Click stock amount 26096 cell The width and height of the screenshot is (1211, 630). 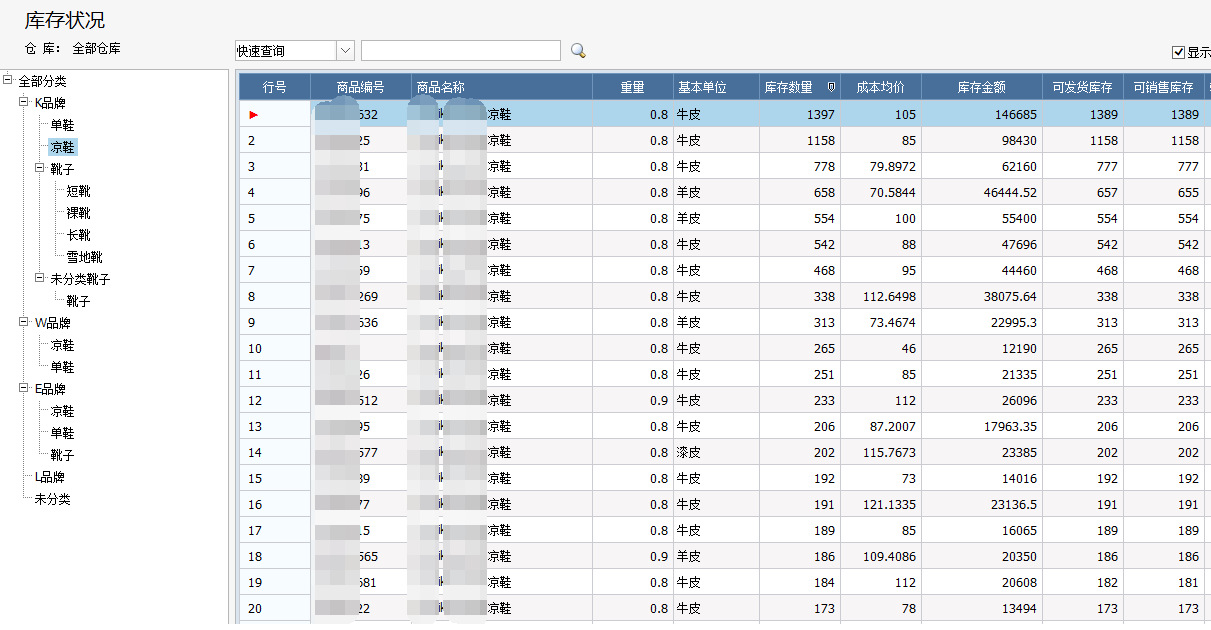981,401
